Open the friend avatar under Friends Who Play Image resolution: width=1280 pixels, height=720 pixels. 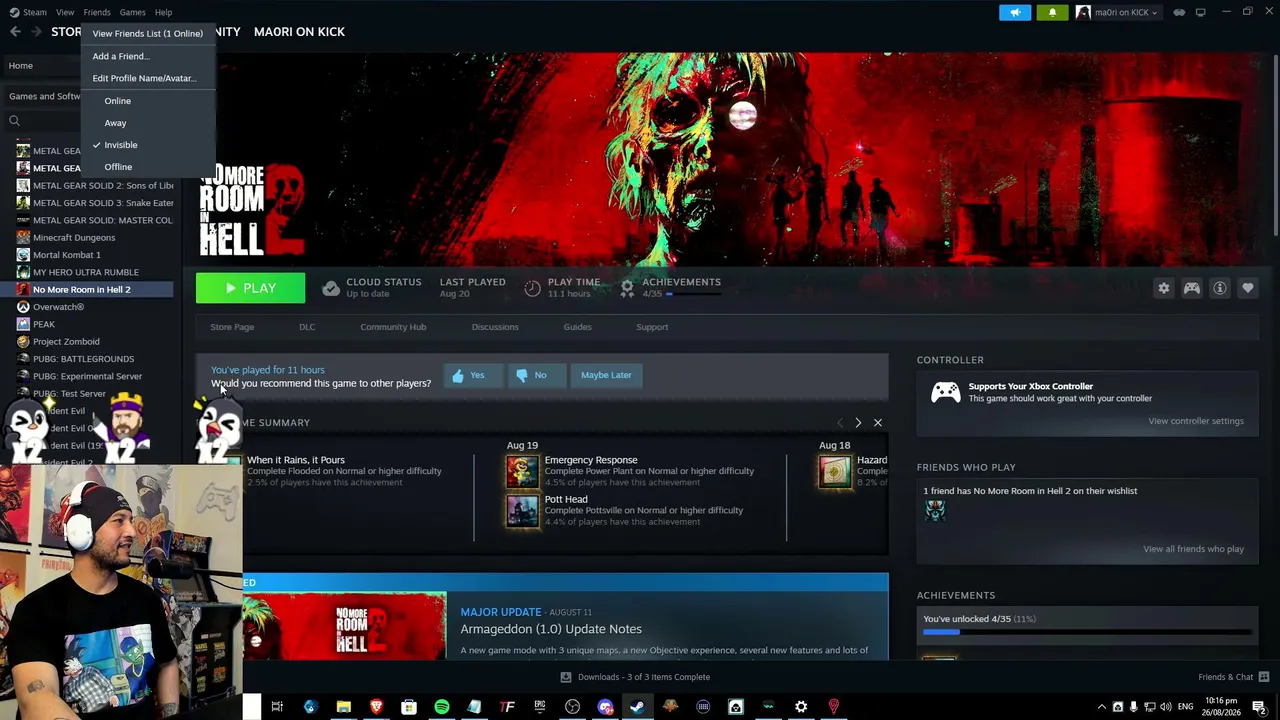[x=935, y=511]
